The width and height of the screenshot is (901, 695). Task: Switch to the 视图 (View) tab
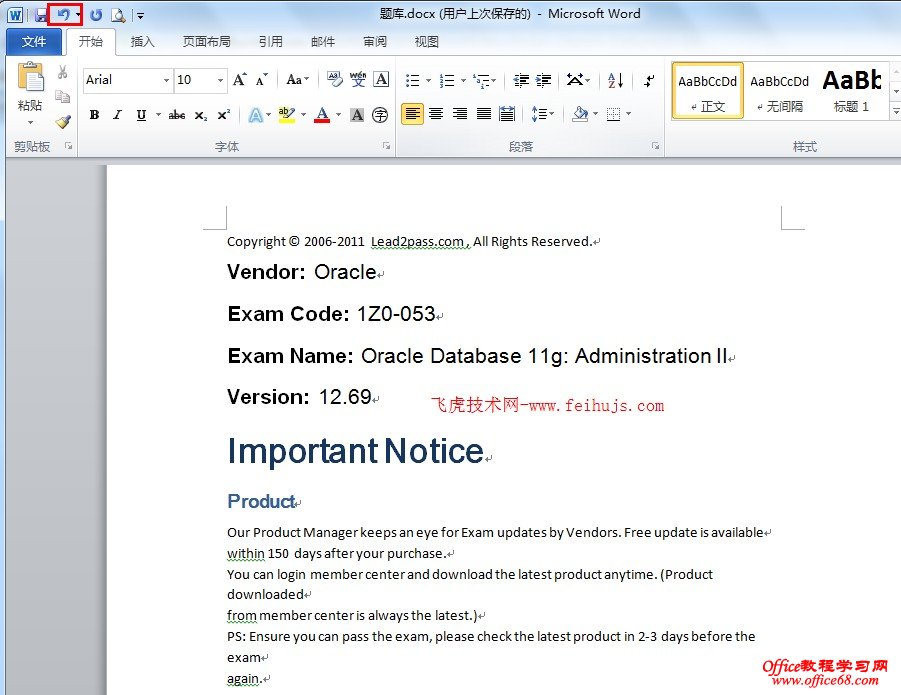click(x=426, y=41)
